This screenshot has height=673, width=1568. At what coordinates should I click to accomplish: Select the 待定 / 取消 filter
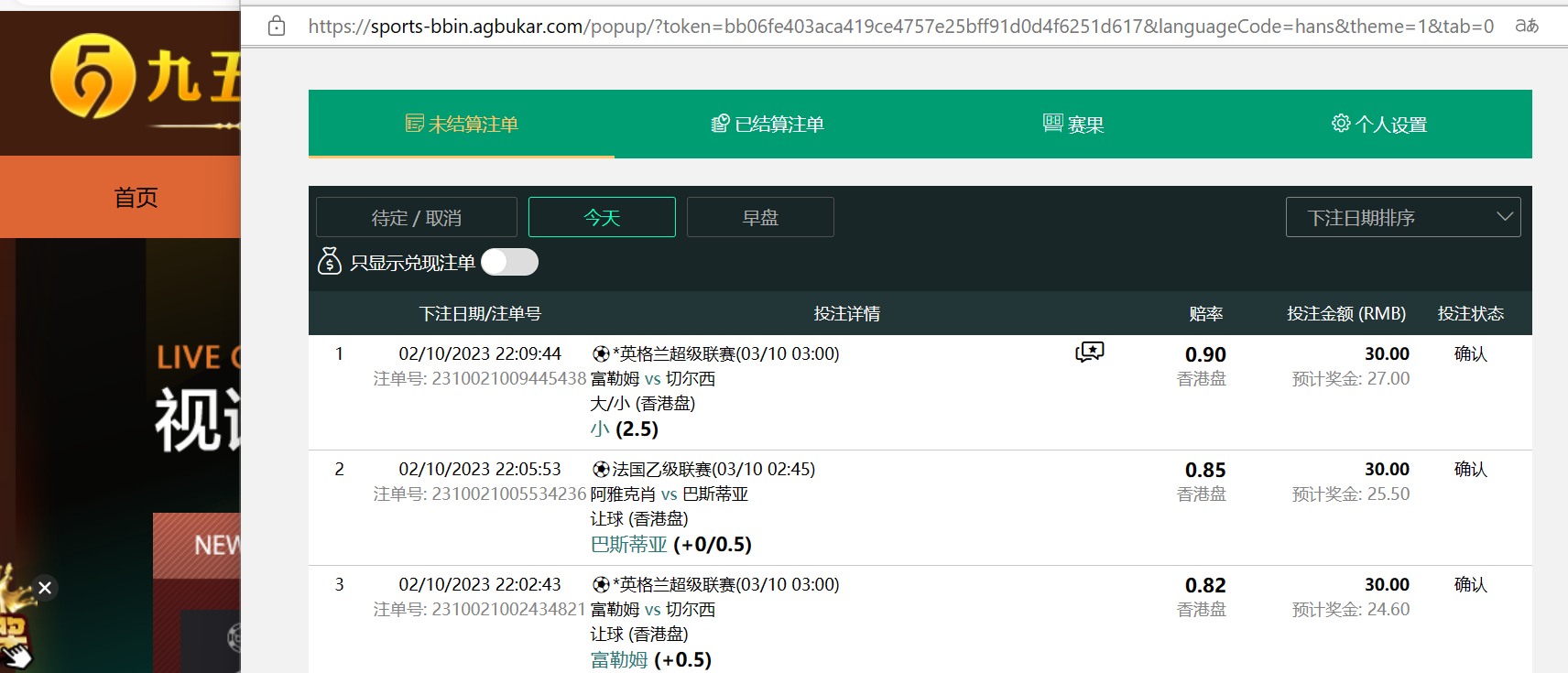417,217
